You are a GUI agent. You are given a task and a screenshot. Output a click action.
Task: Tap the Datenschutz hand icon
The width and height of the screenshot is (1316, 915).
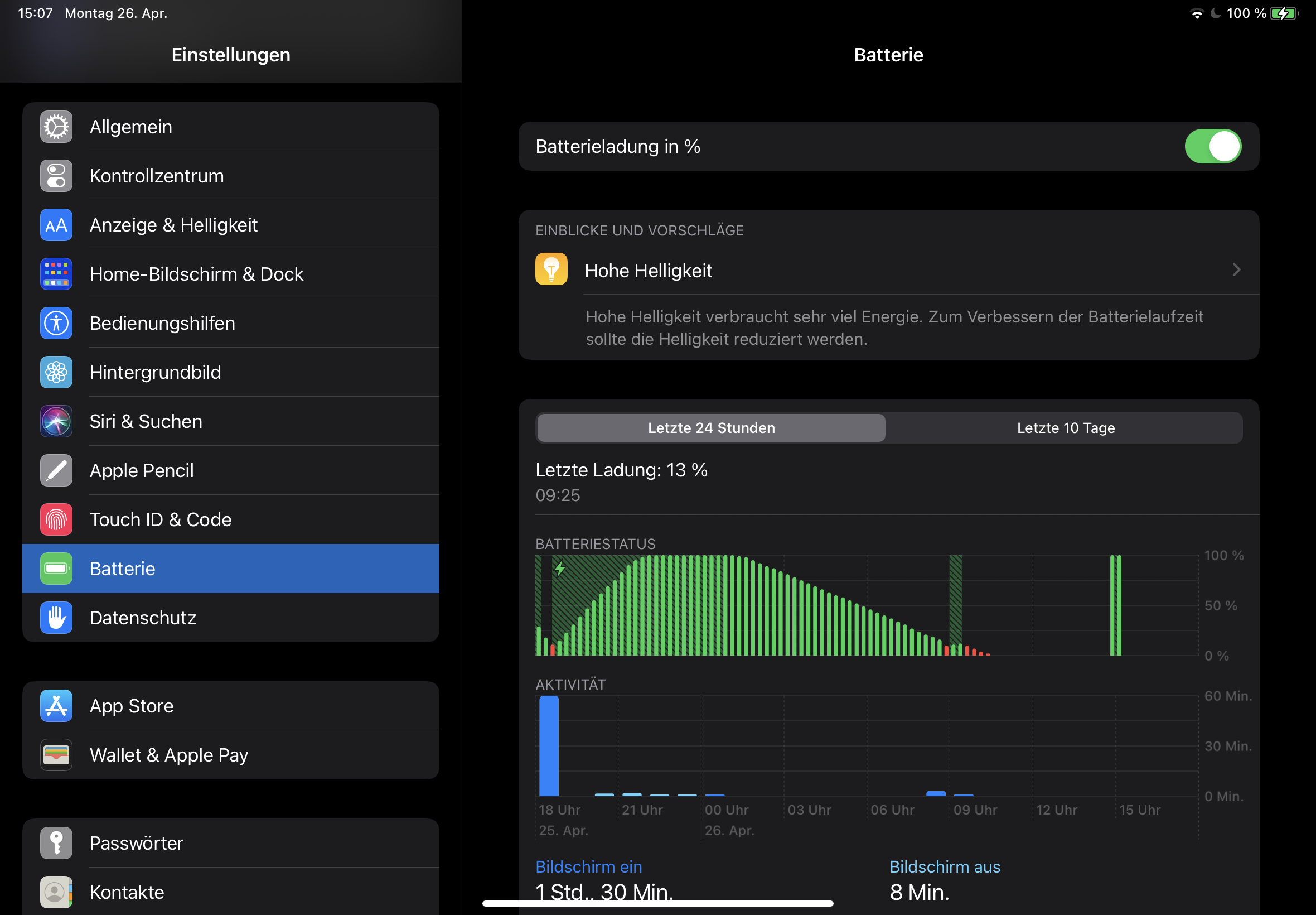(x=56, y=618)
